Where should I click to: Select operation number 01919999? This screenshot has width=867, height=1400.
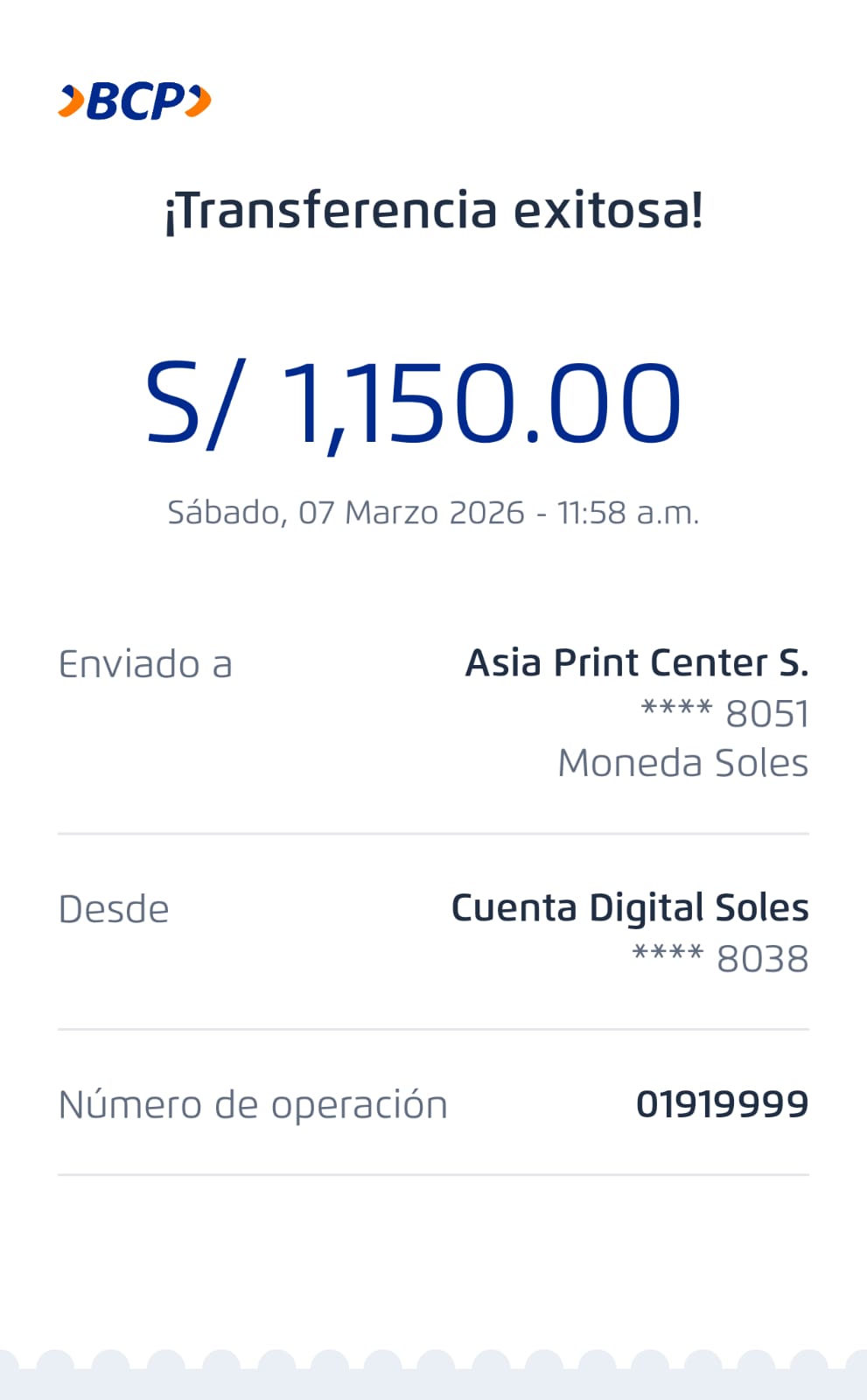pos(722,1104)
